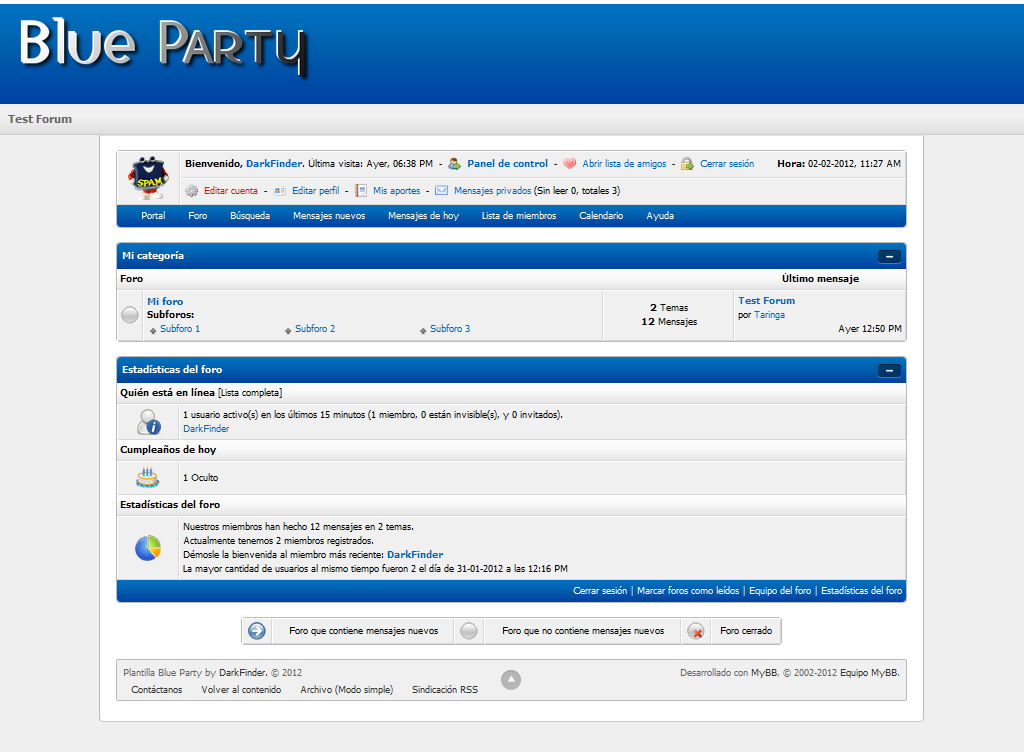Open the Subforo 2 link
The width and height of the screenshot is (1024, 752).
point(315,329)
